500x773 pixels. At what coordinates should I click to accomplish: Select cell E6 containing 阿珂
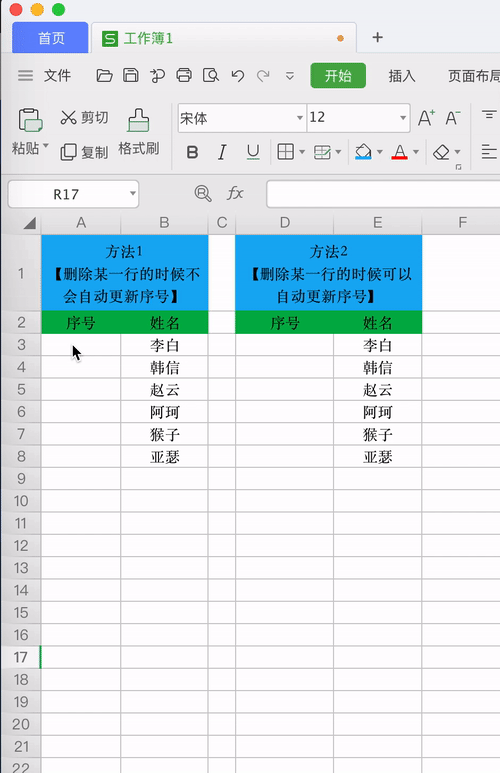coord(378,412)
